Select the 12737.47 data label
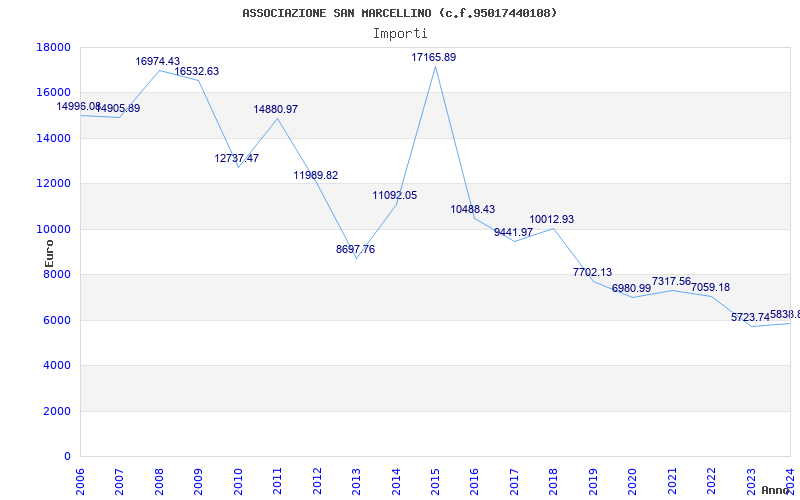The image size is (800, 500). click(x=237, y=158)
